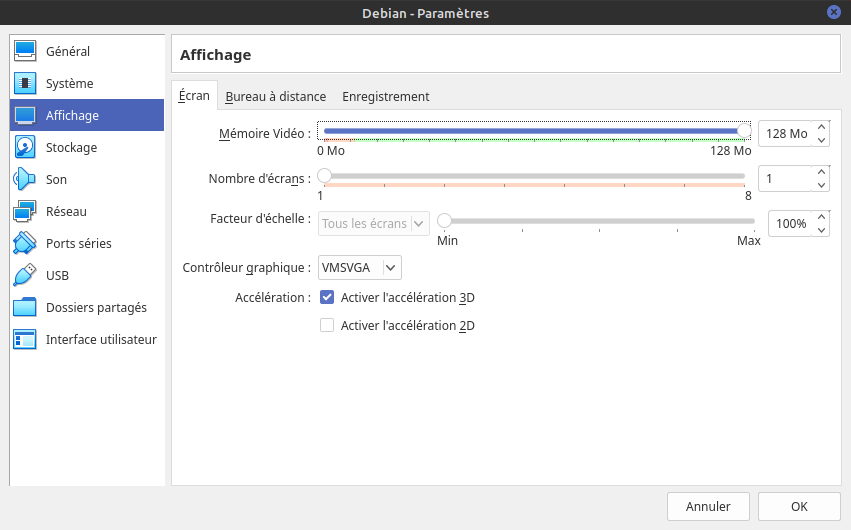851x530 pixels.
Task: Click the Annuler button
Action: tap(708, 507)
